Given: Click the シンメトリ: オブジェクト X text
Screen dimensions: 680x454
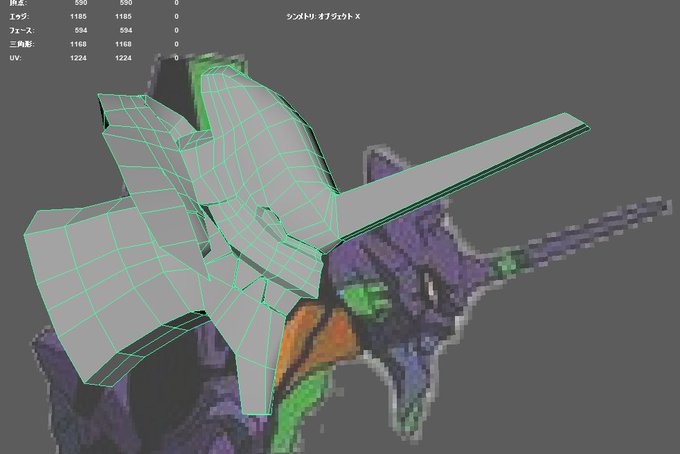Looking at the screenshot, I should [323, 16].
